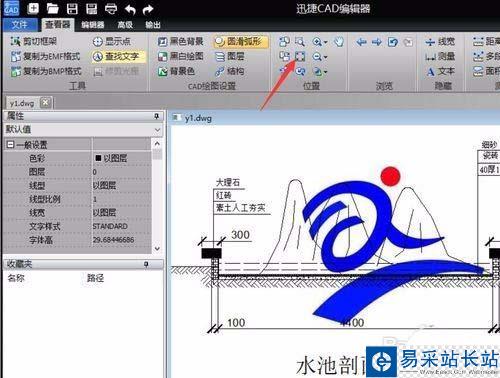Click the rotate icon in 浏览 group
500x378 pixels.
coord(393,42)
